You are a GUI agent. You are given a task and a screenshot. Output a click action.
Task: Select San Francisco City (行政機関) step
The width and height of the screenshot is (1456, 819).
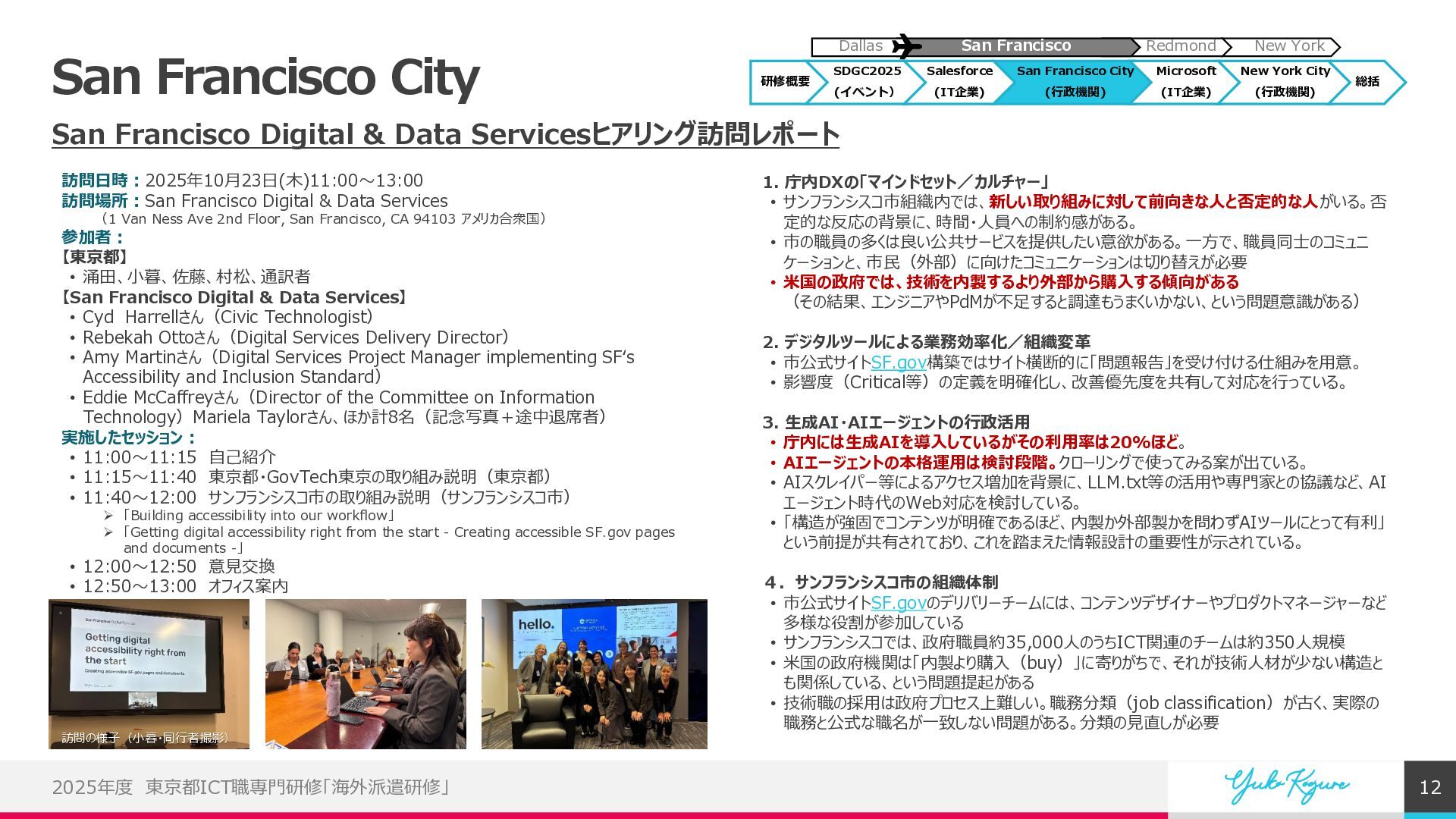click(x=1075, y=81)
